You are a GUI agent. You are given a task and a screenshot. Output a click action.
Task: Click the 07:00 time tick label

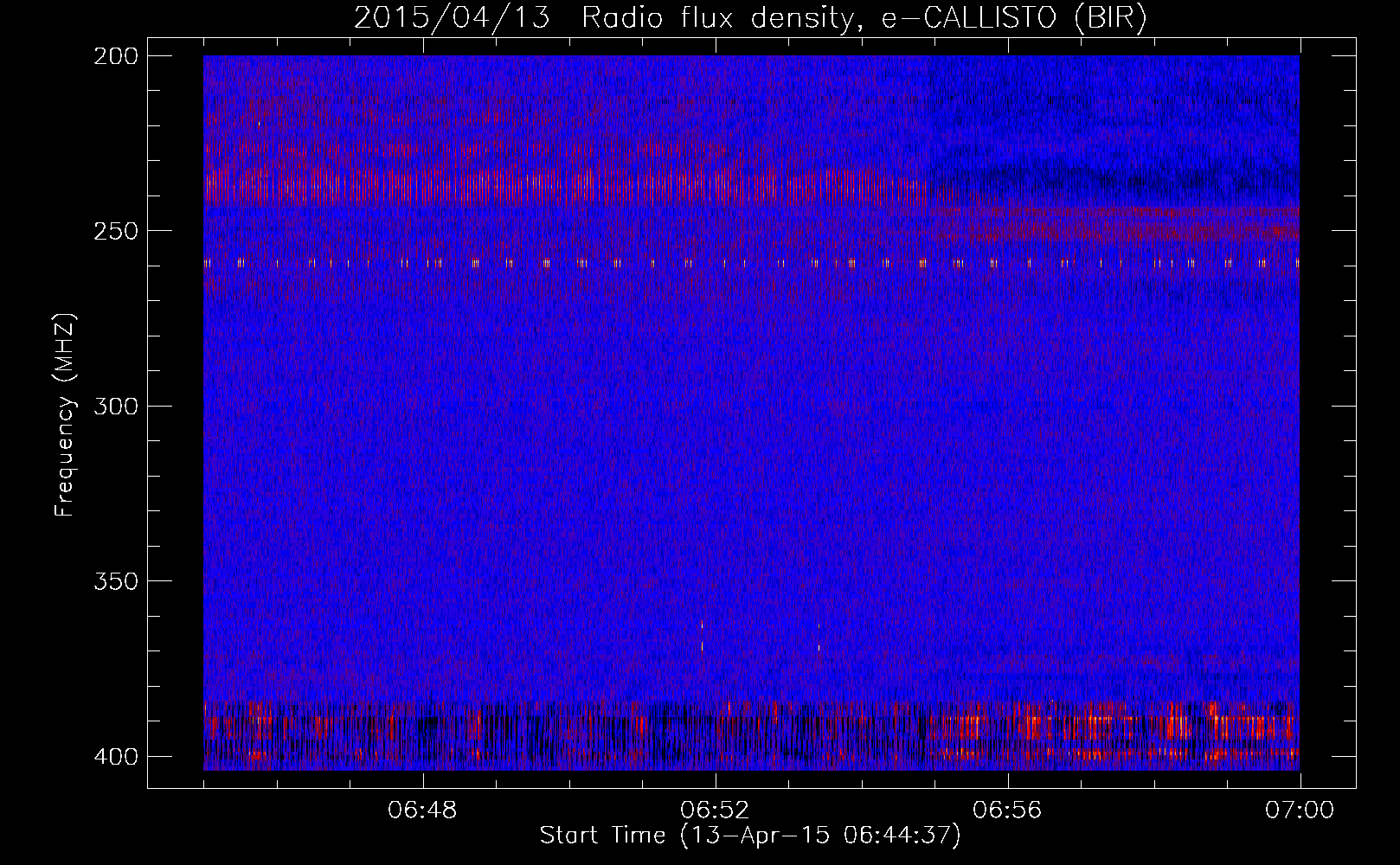tap(1300, 811)
